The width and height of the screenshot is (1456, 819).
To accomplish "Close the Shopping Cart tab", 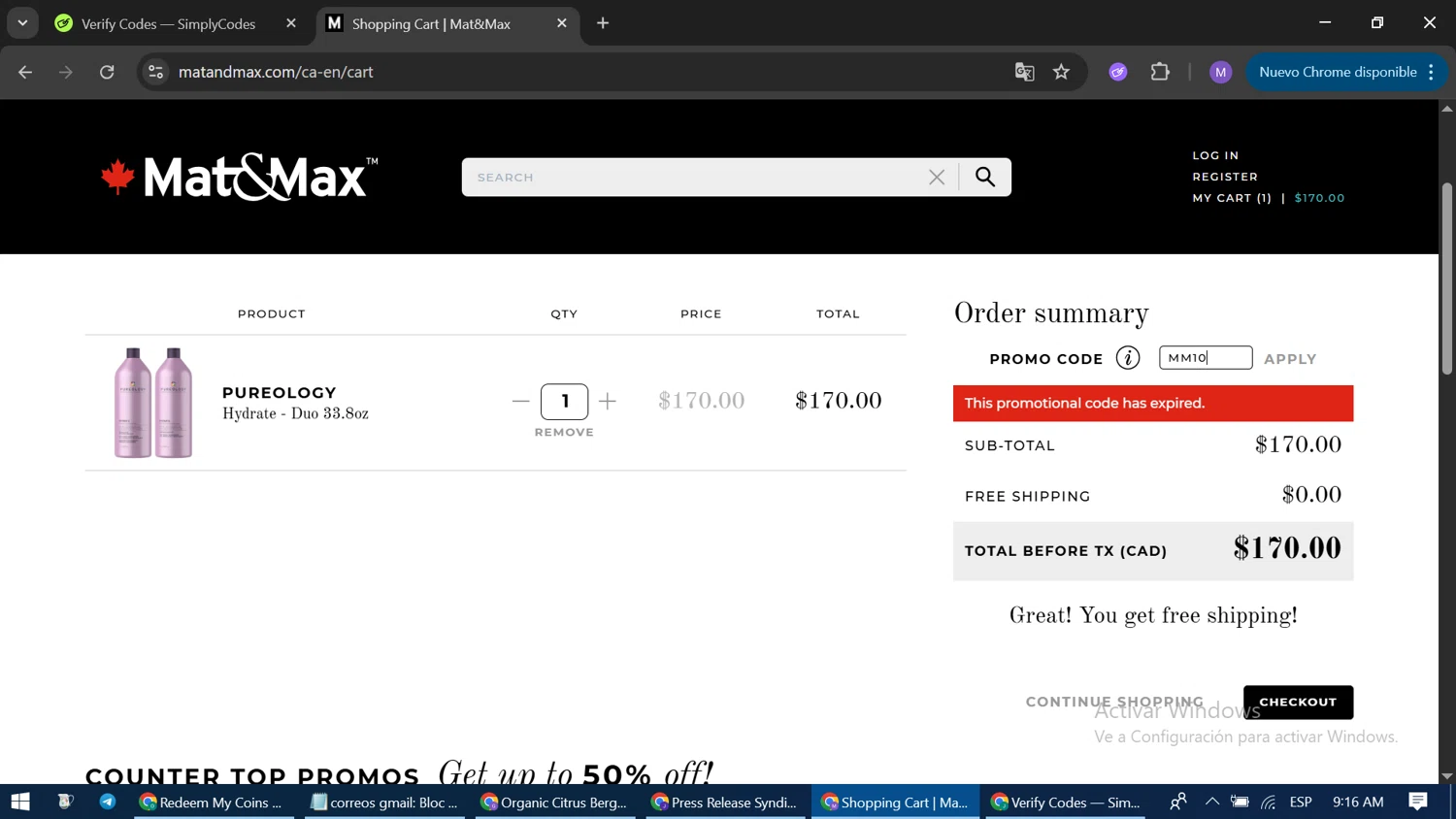I will [x=562, y=23].
